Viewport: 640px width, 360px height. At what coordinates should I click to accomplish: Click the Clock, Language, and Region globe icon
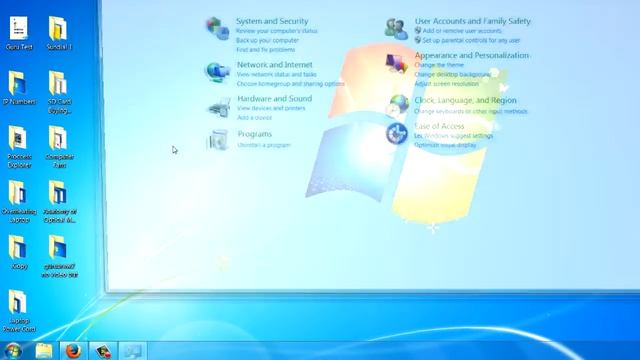398,105
